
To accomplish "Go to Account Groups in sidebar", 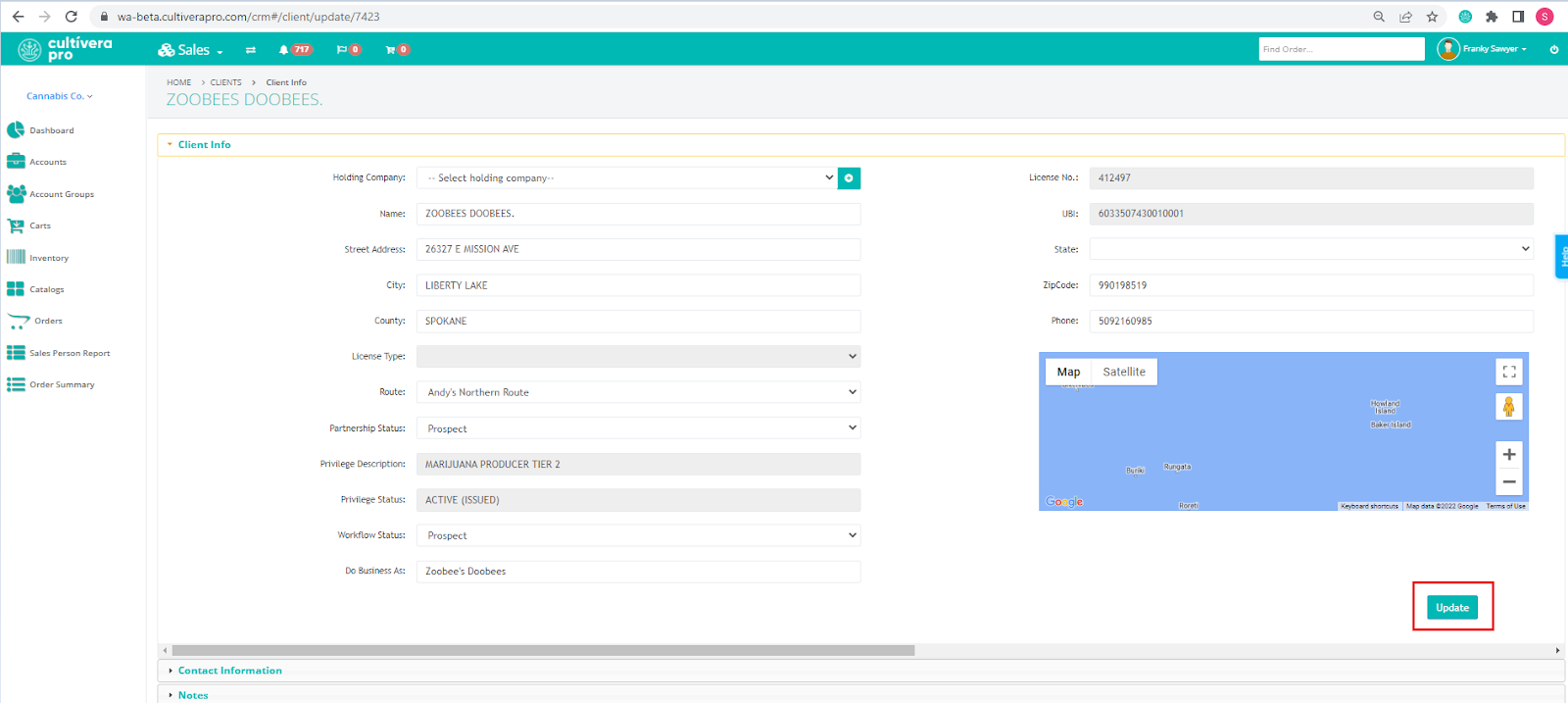I will tap(51, 194).
